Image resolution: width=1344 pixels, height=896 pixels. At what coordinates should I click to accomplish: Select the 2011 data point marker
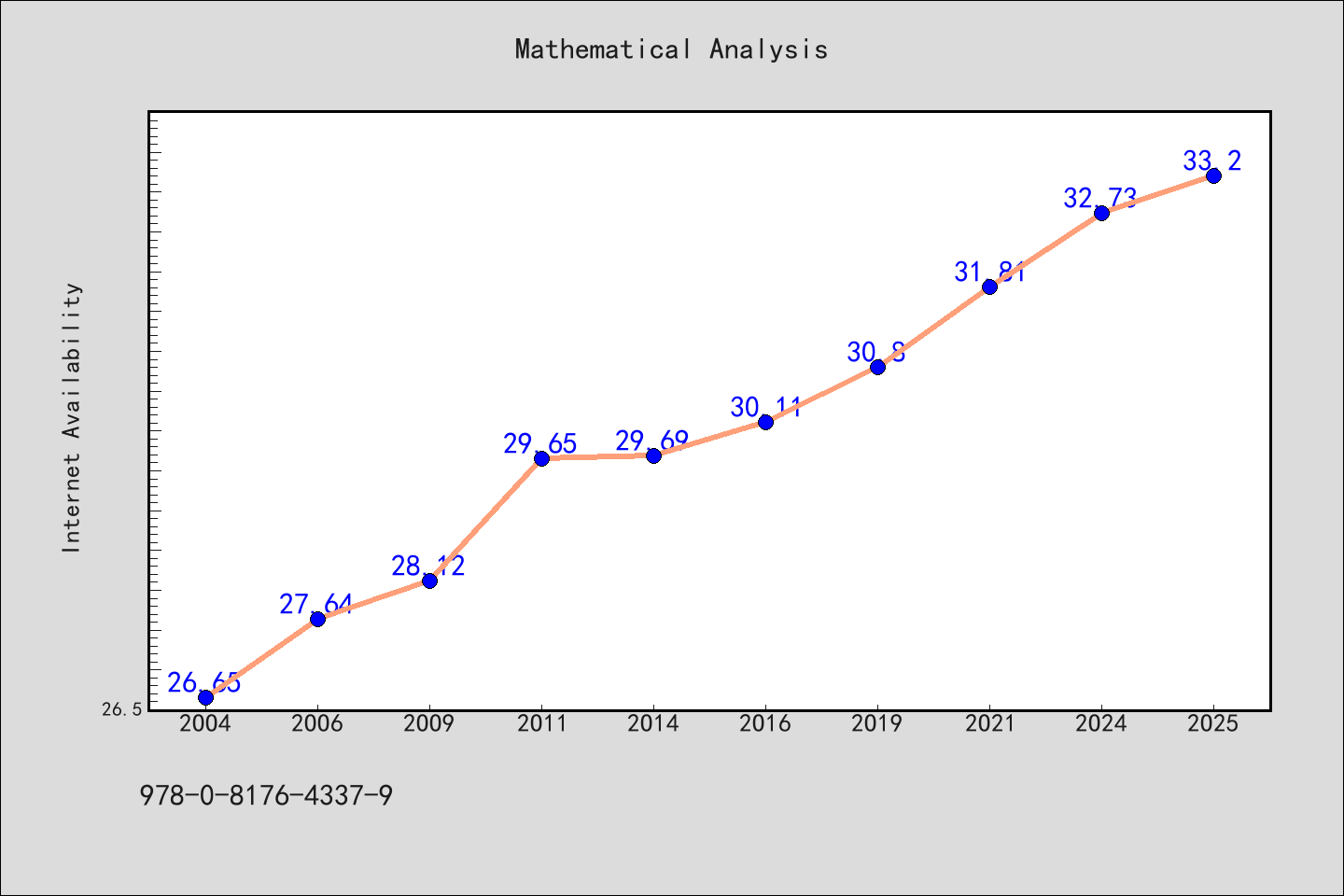coord(541,458)
